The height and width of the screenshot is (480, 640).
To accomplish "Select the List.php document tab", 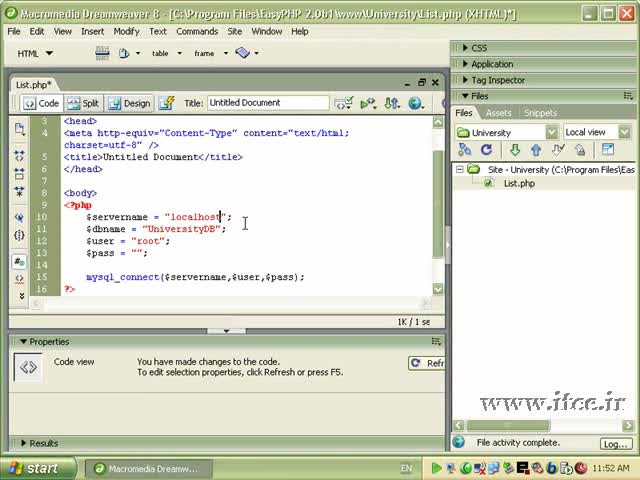I will (x=33, y=85).
